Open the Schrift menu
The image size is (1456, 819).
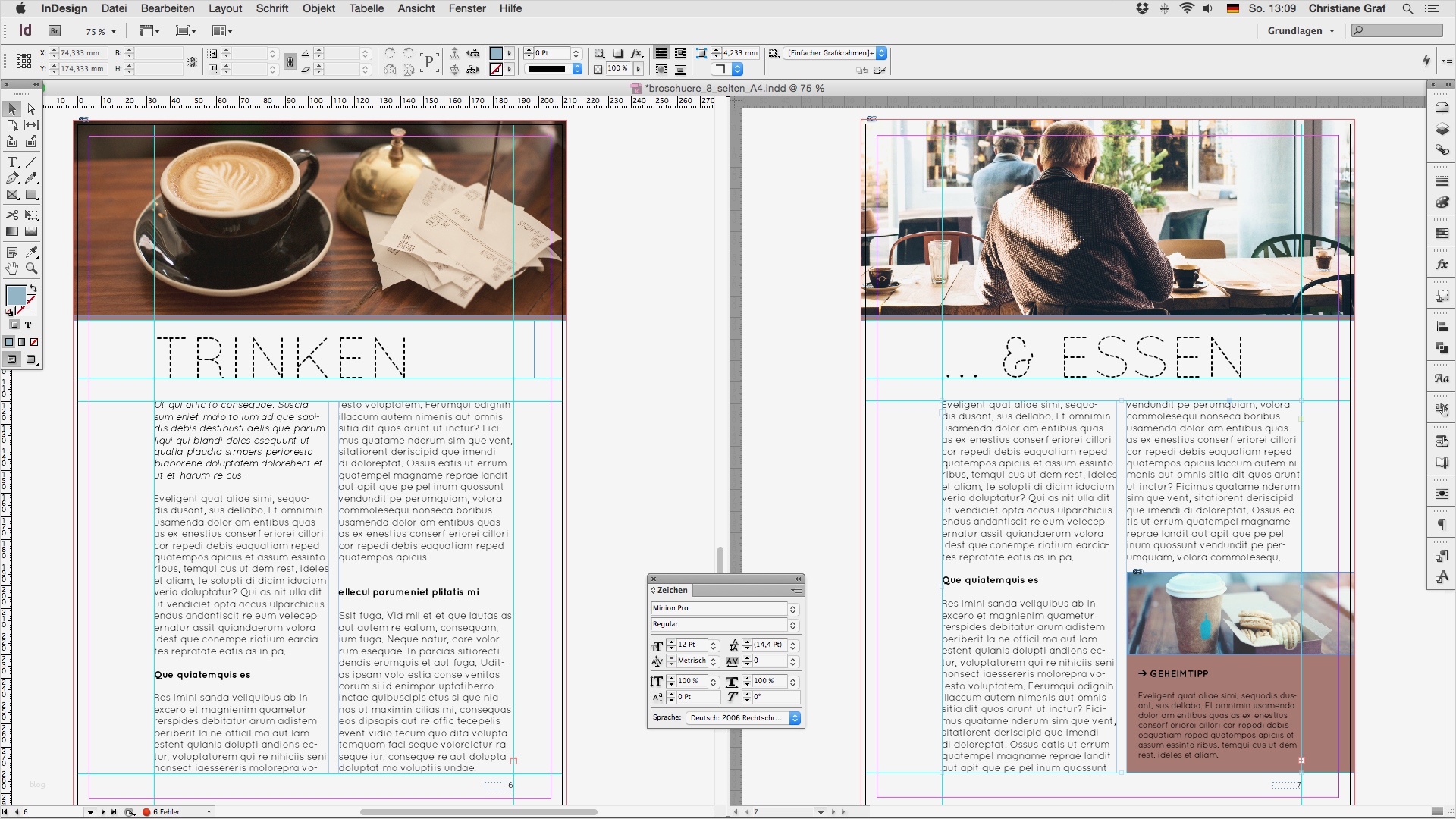pyautogui.click(x=271, y=8)
